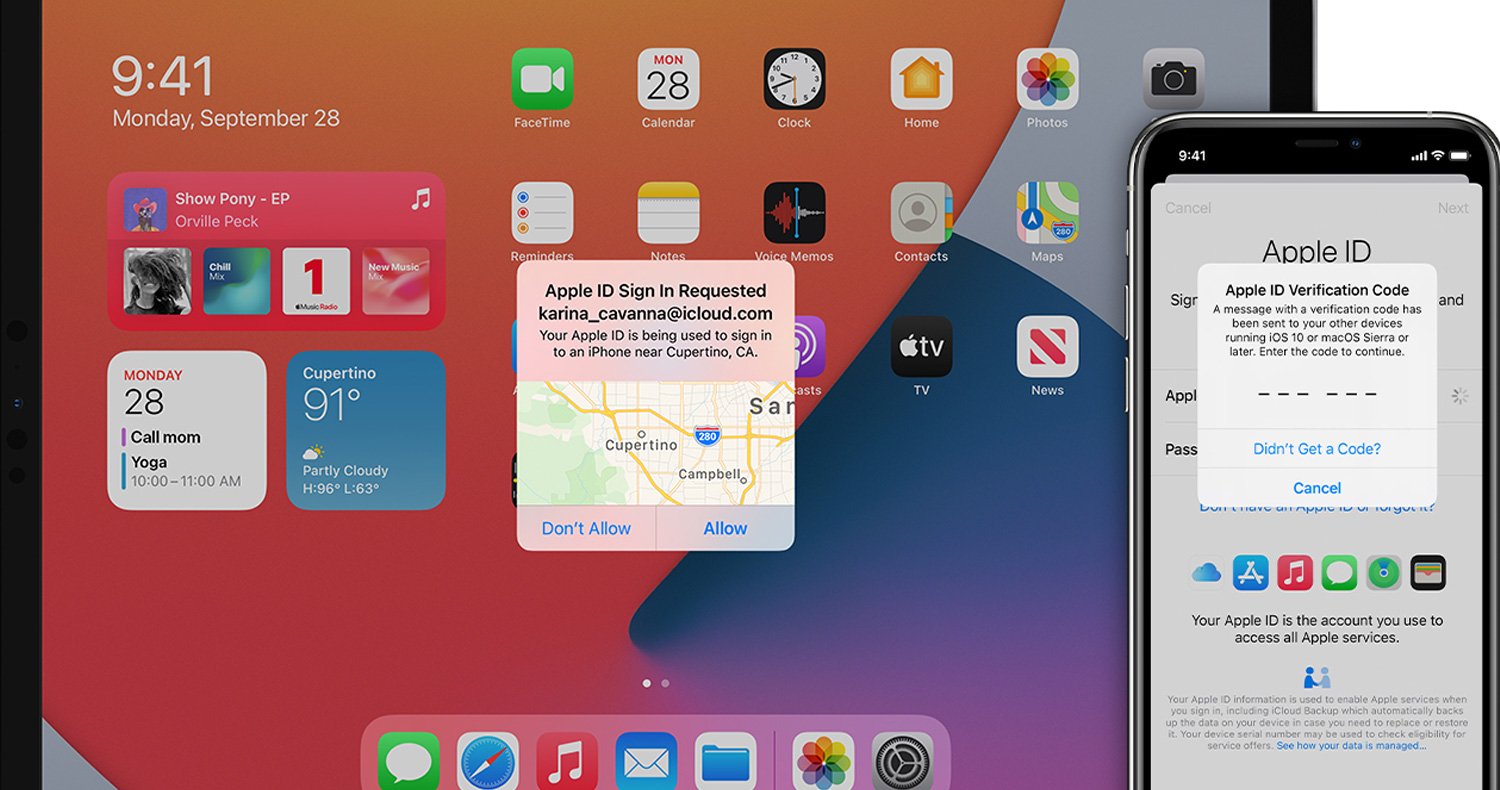The width and height of the screenshot is (1500, 790).
Task: Open the Notes app
Action: (x=668, y=213)
